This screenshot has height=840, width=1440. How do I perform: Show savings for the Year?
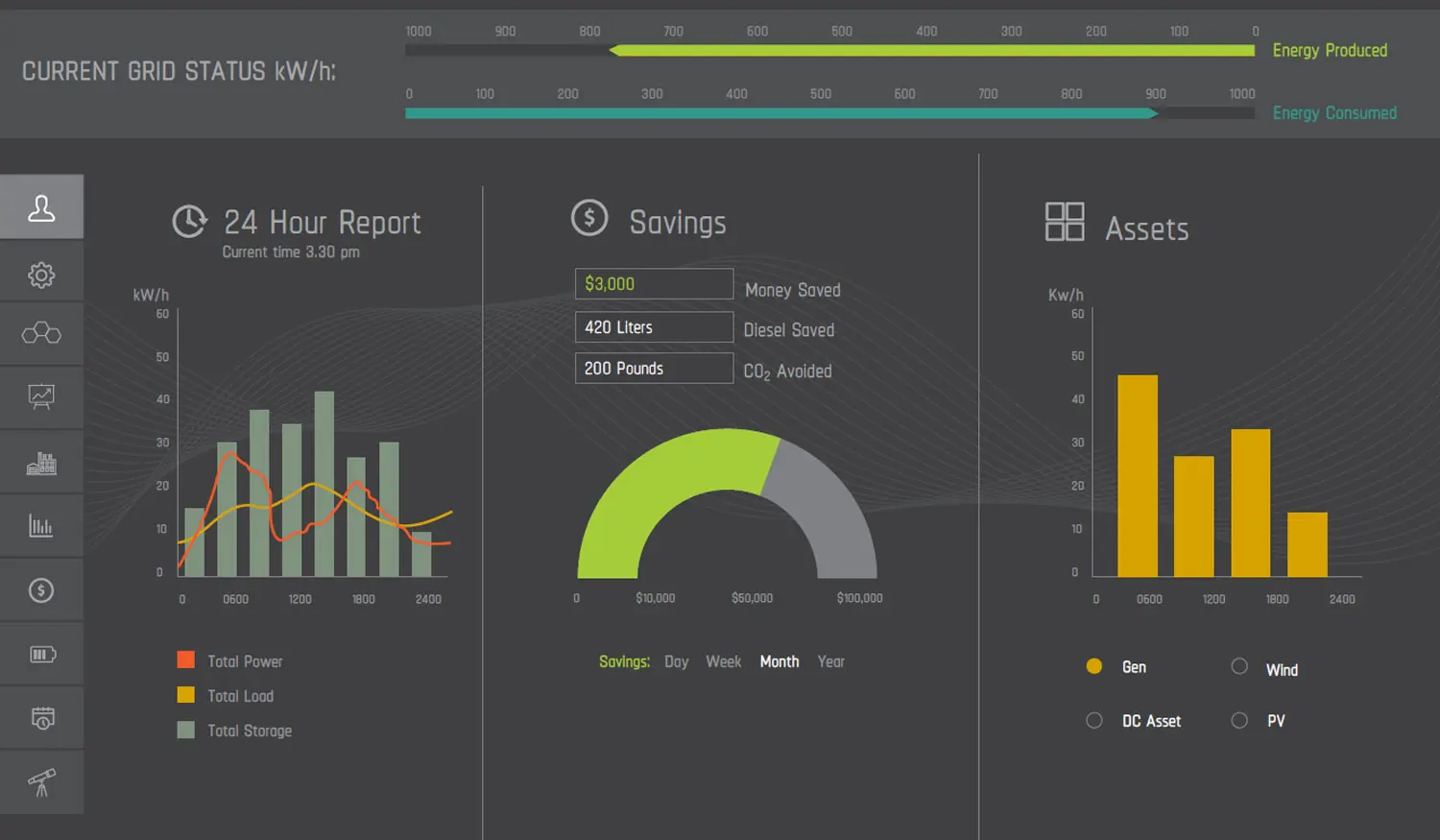[x=830, y=661]
